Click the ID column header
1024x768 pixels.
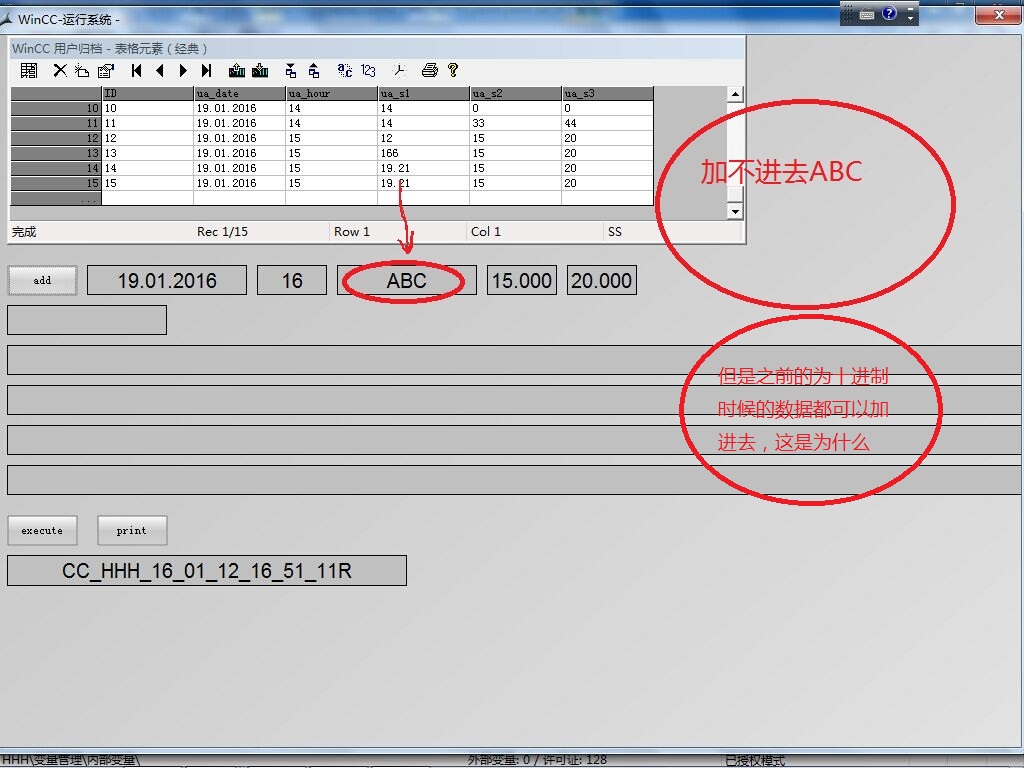point(148,93)
